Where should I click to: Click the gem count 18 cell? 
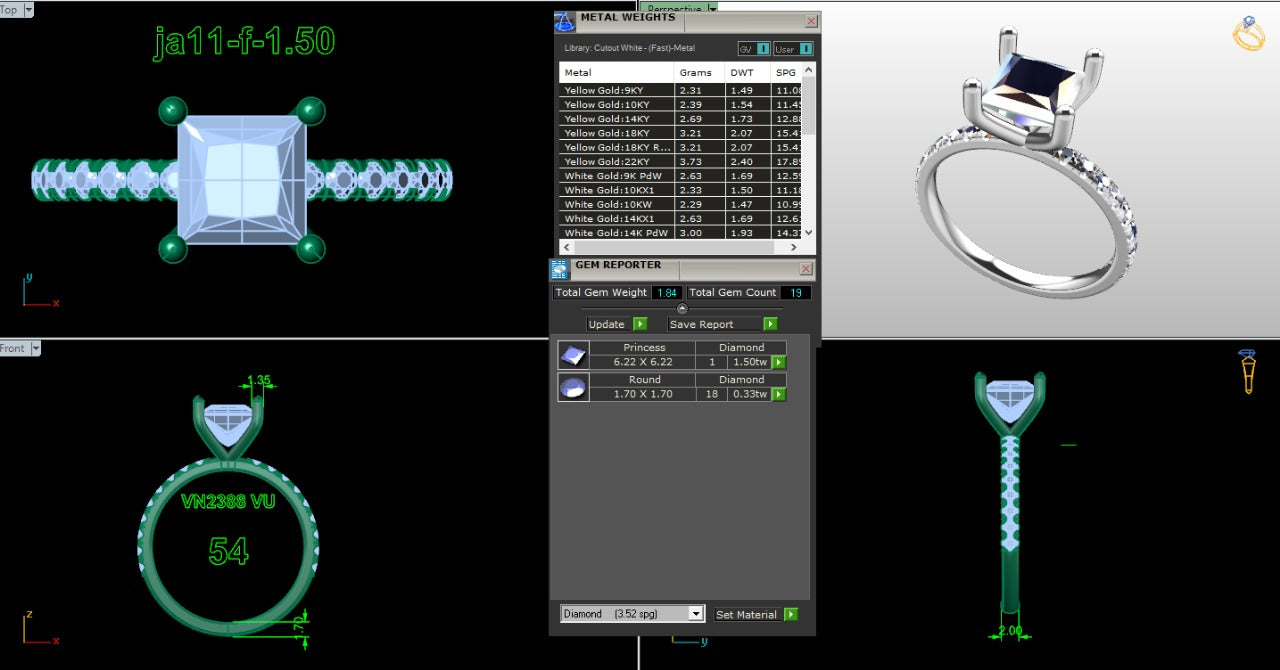[x=712, y=394]
